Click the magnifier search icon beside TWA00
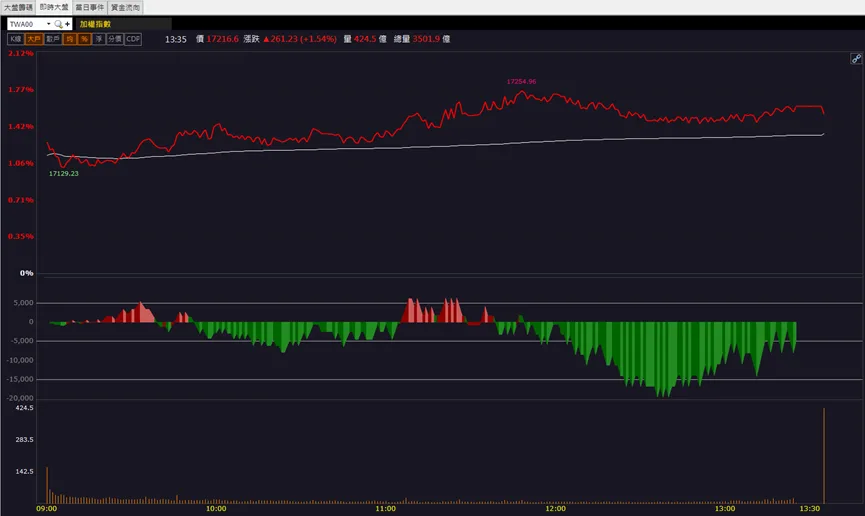 pyautogui.click(x=58, y=24)
